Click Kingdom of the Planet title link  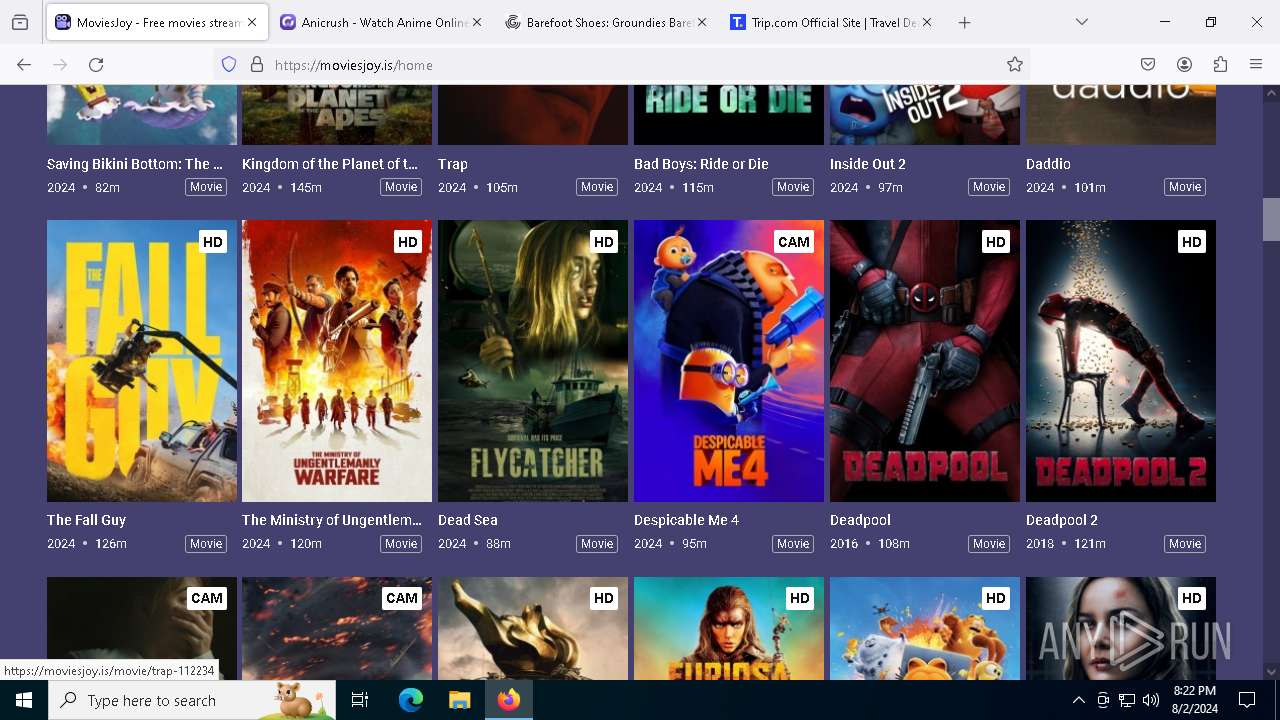coord(330,164)
